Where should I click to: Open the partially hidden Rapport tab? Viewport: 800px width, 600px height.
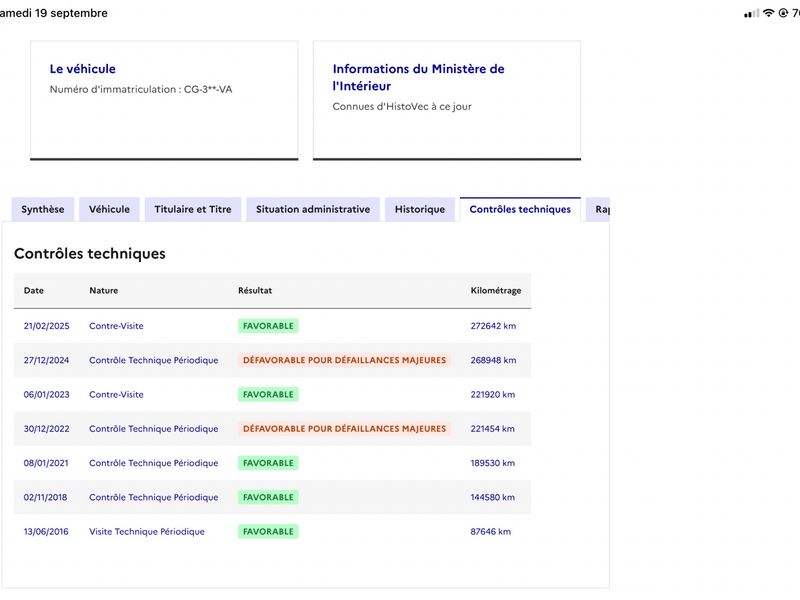click(x=598, y=209)
